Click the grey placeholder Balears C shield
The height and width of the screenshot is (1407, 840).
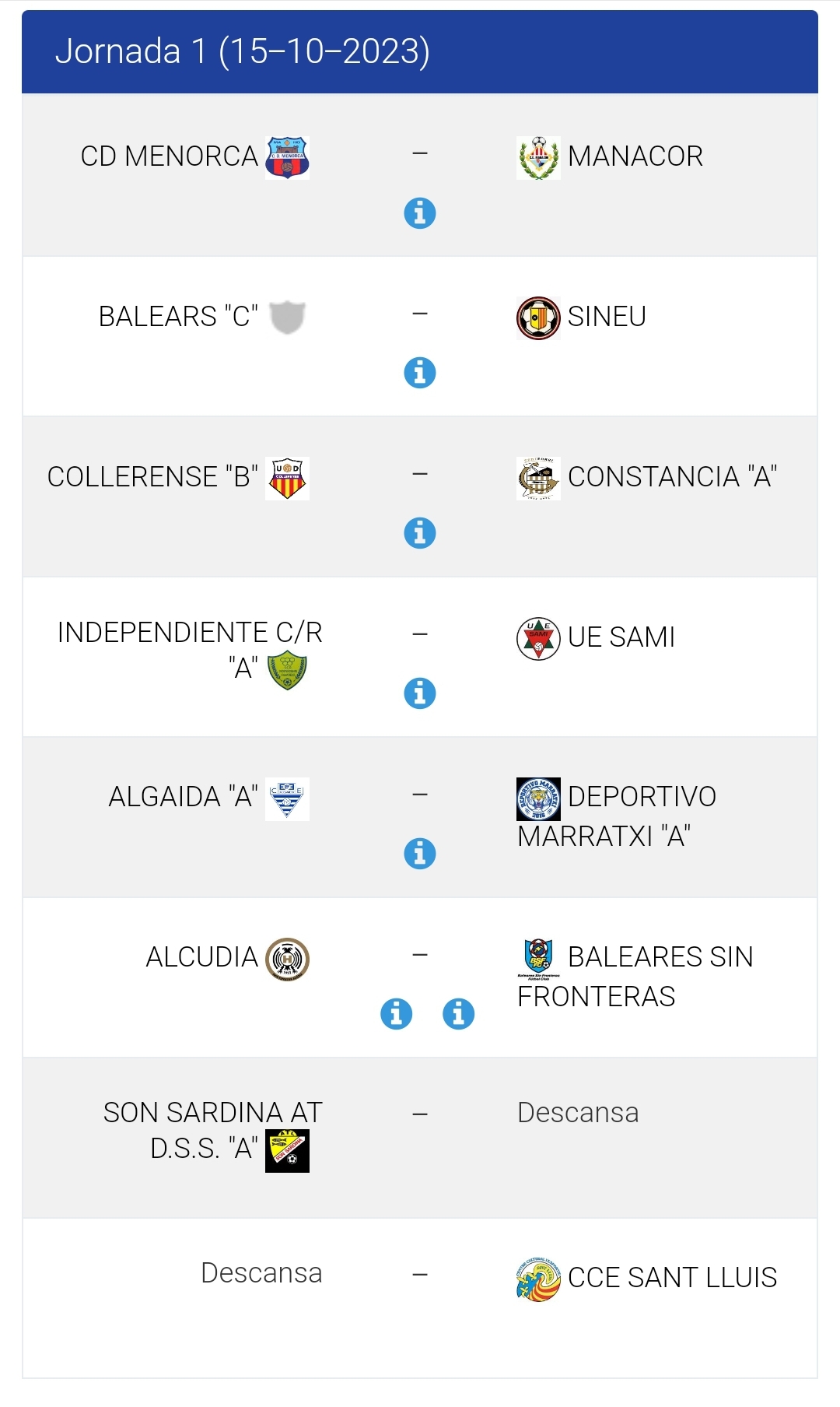pos(287,317)
